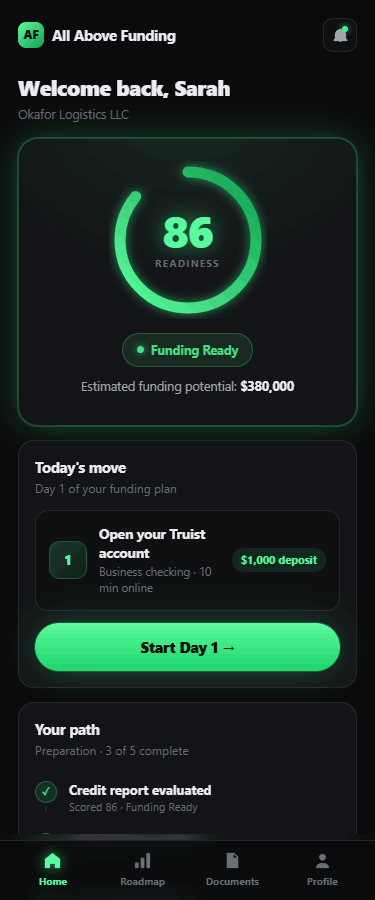375x900 pixels.
Task: Click the AF app logo
Action: [x=31, y=35]
